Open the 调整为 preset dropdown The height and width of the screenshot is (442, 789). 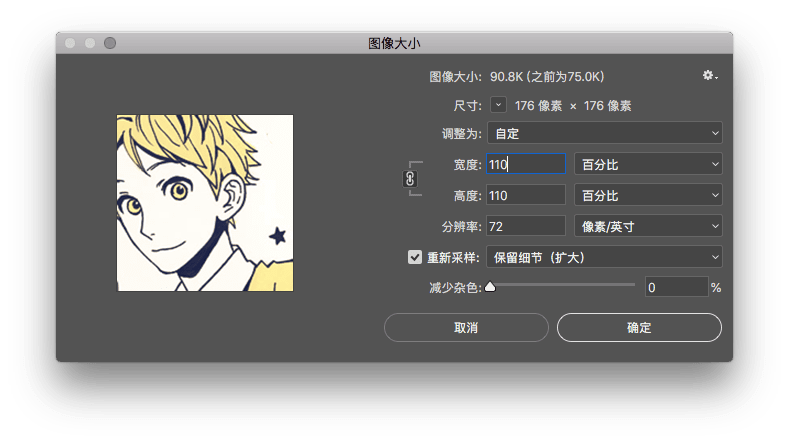pos(604,133)
